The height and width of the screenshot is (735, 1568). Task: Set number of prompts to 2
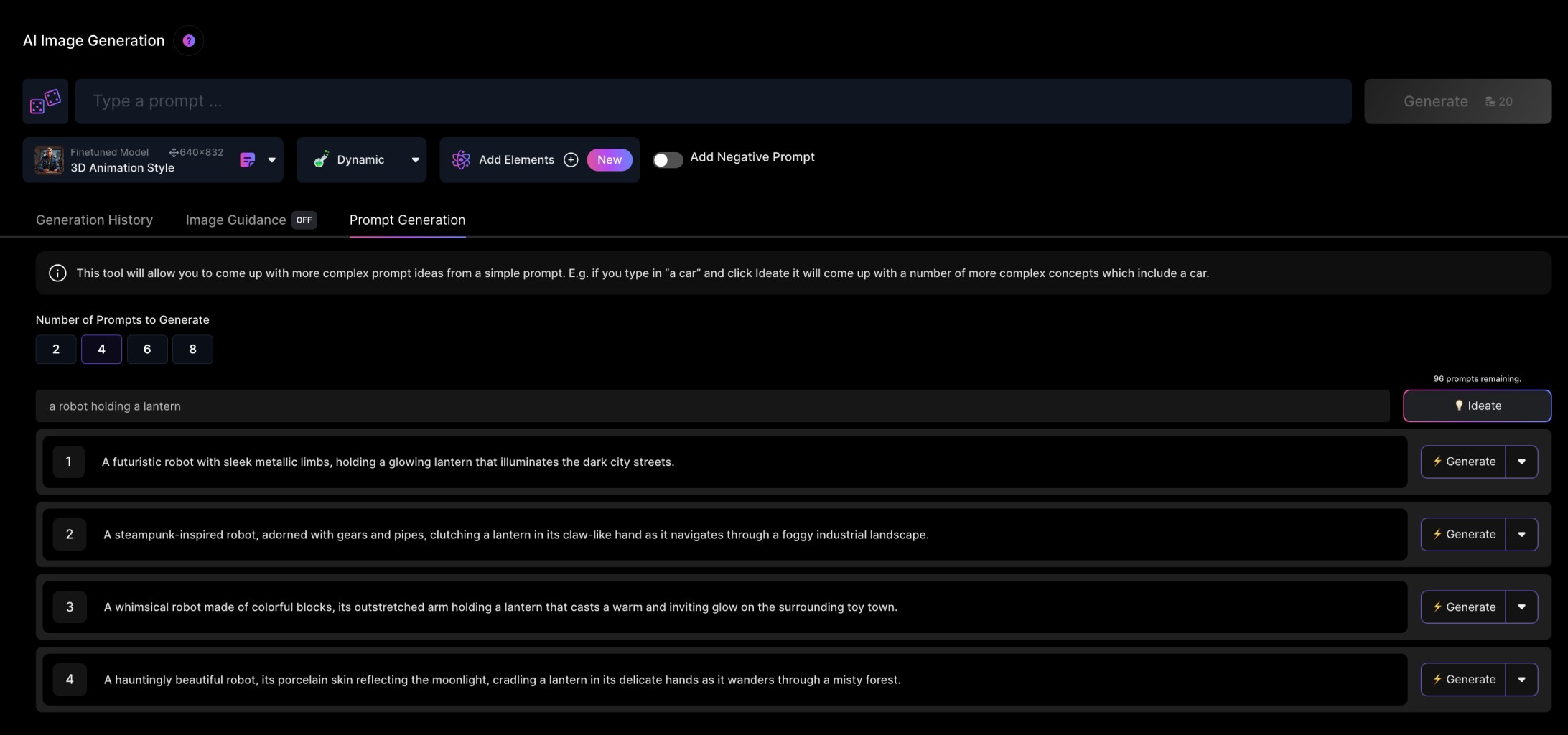[x=56, y=350]
